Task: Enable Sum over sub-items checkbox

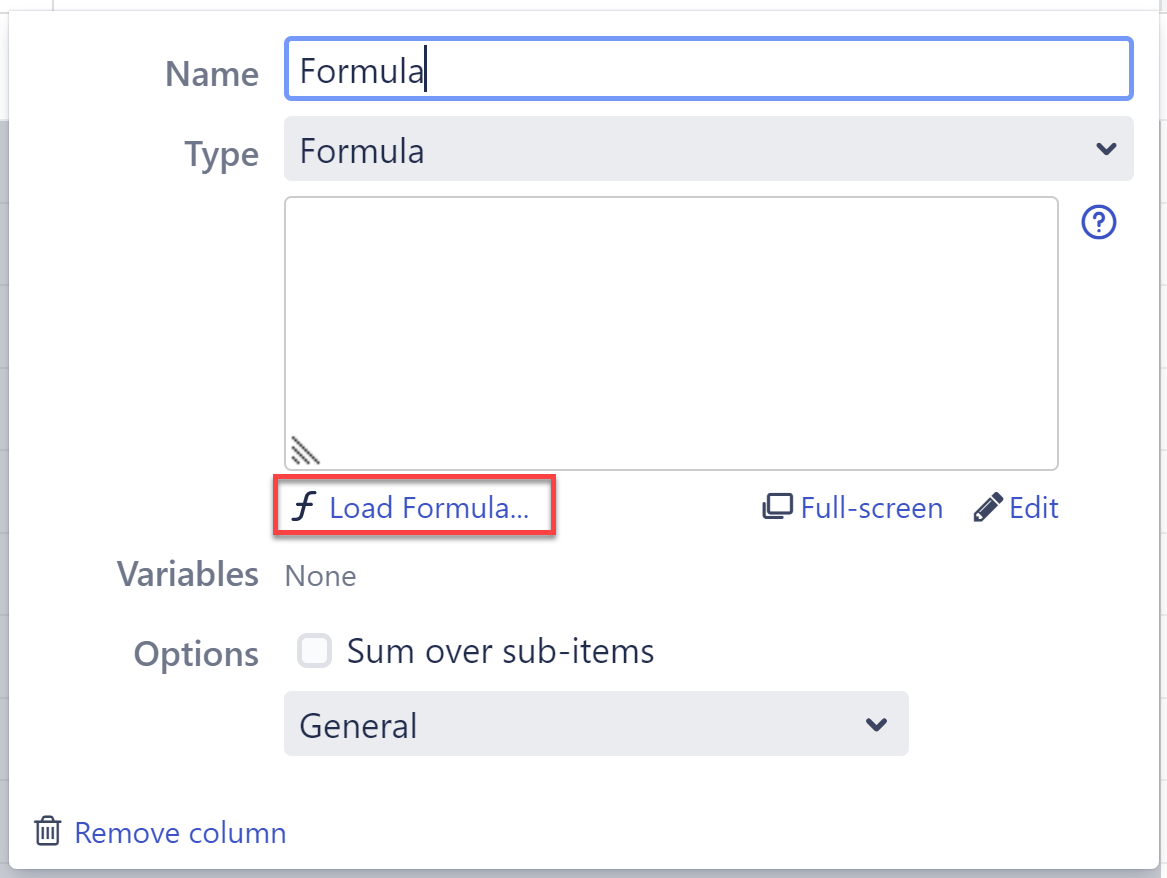Action: [x=315, y=652]
